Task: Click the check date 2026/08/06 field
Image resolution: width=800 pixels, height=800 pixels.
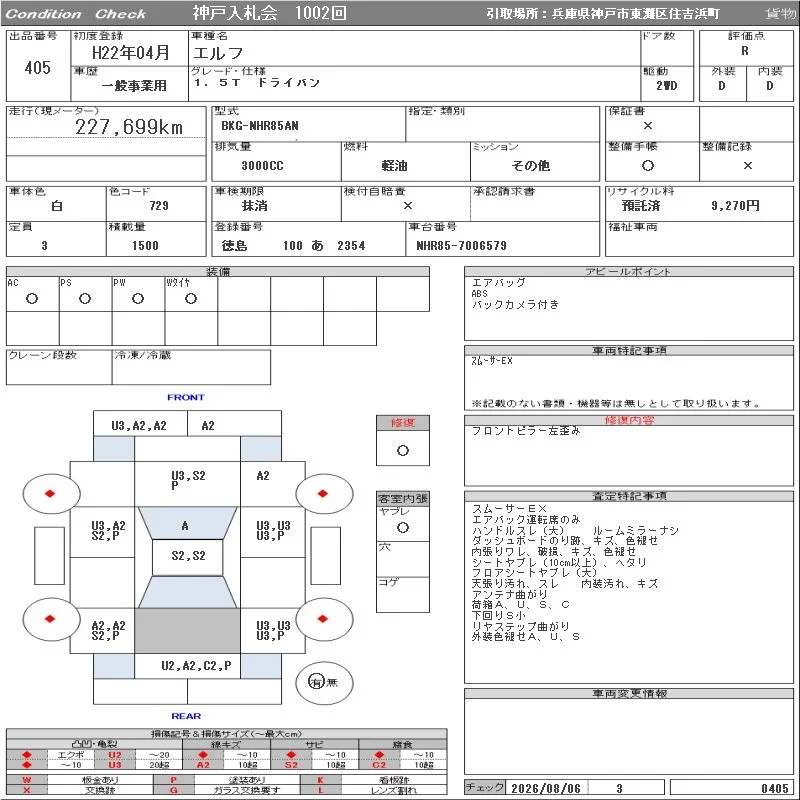Action: click(x=546, y=788)
